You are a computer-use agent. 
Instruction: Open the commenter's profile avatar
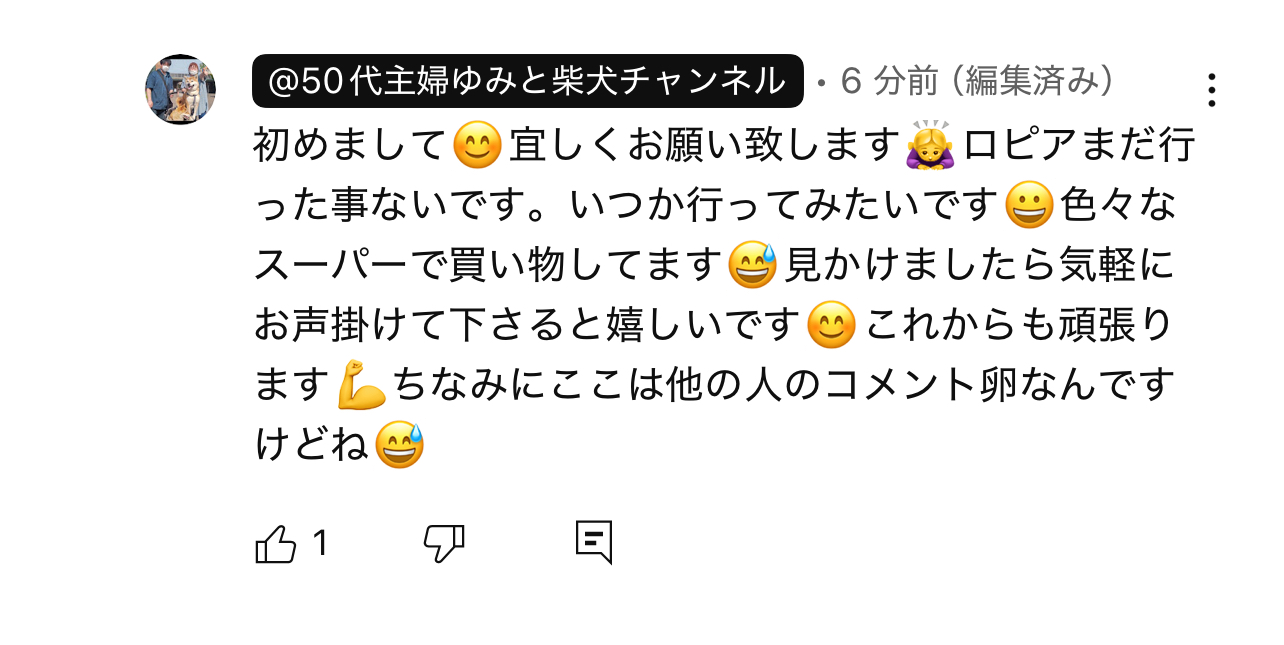click(x=181, y=90)
